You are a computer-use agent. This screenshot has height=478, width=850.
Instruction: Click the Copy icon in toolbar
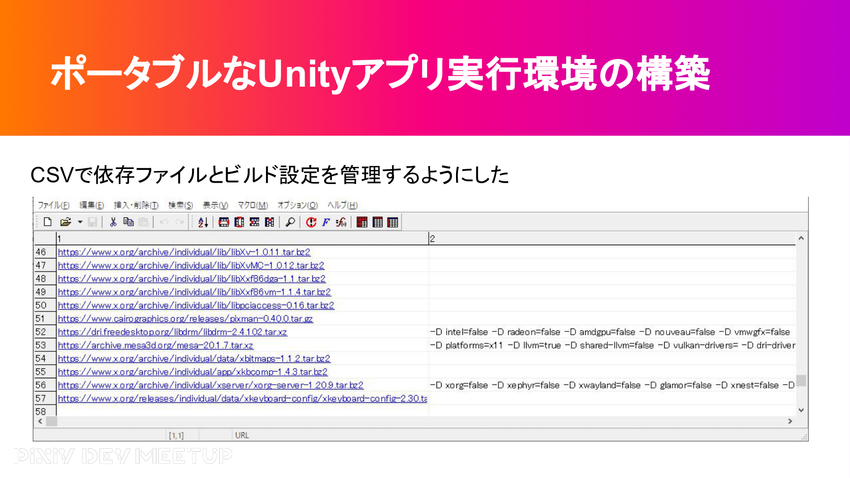tap(129, 221)
